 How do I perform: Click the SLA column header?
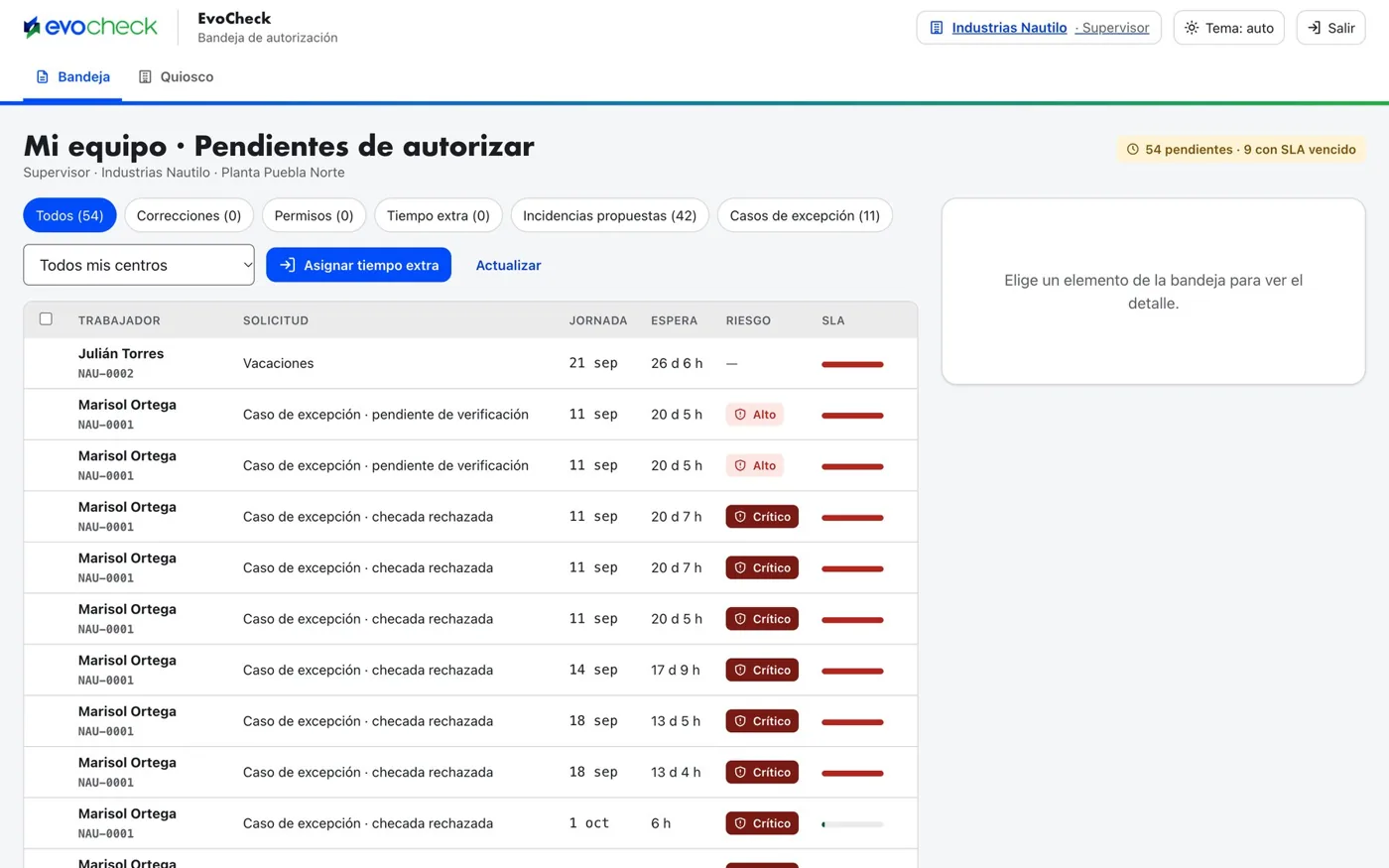click(833, 320)
